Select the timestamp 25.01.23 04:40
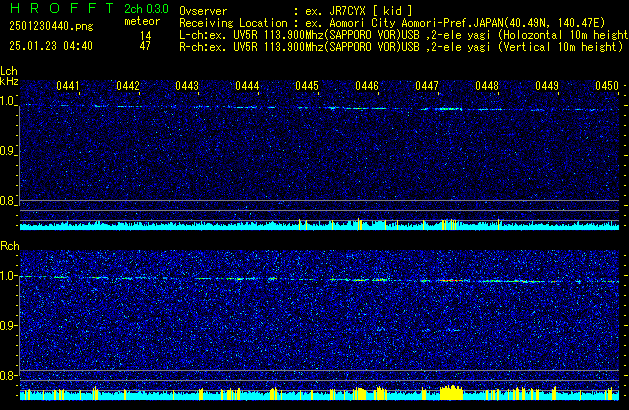Viewport: 629px width, 410px height. click(51, 46)
